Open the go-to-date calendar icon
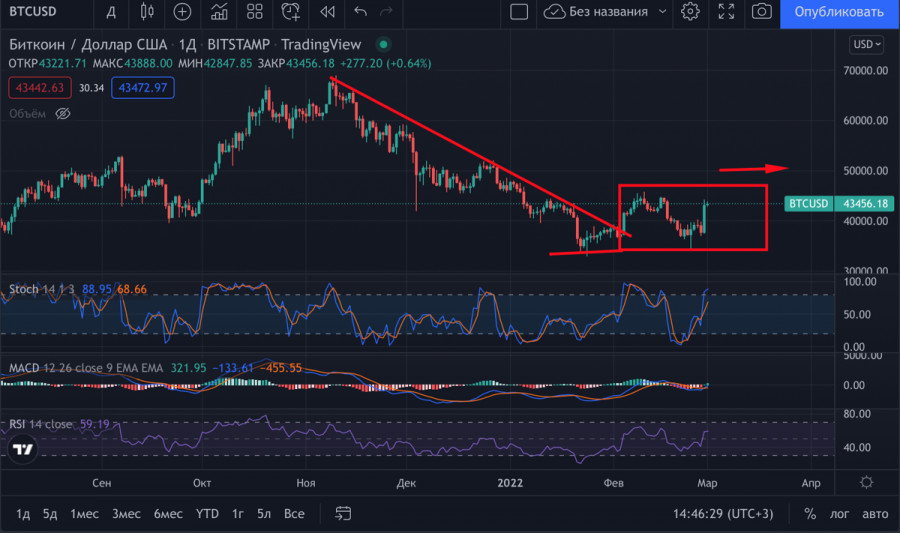The height and width of the screenshot is (533, 900). pyautogui.click(x=343, y=513)
